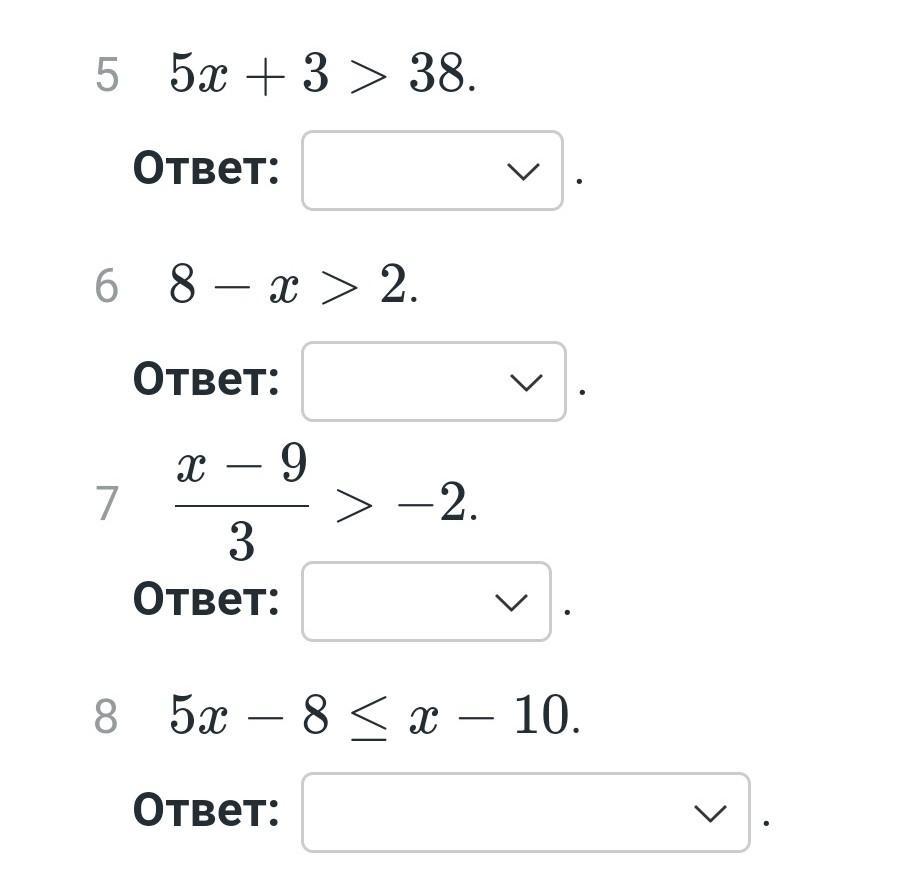897x893 pixels.
Task: Click the "Ответ:" label under question 7
Action: click(x=206, y=600)
